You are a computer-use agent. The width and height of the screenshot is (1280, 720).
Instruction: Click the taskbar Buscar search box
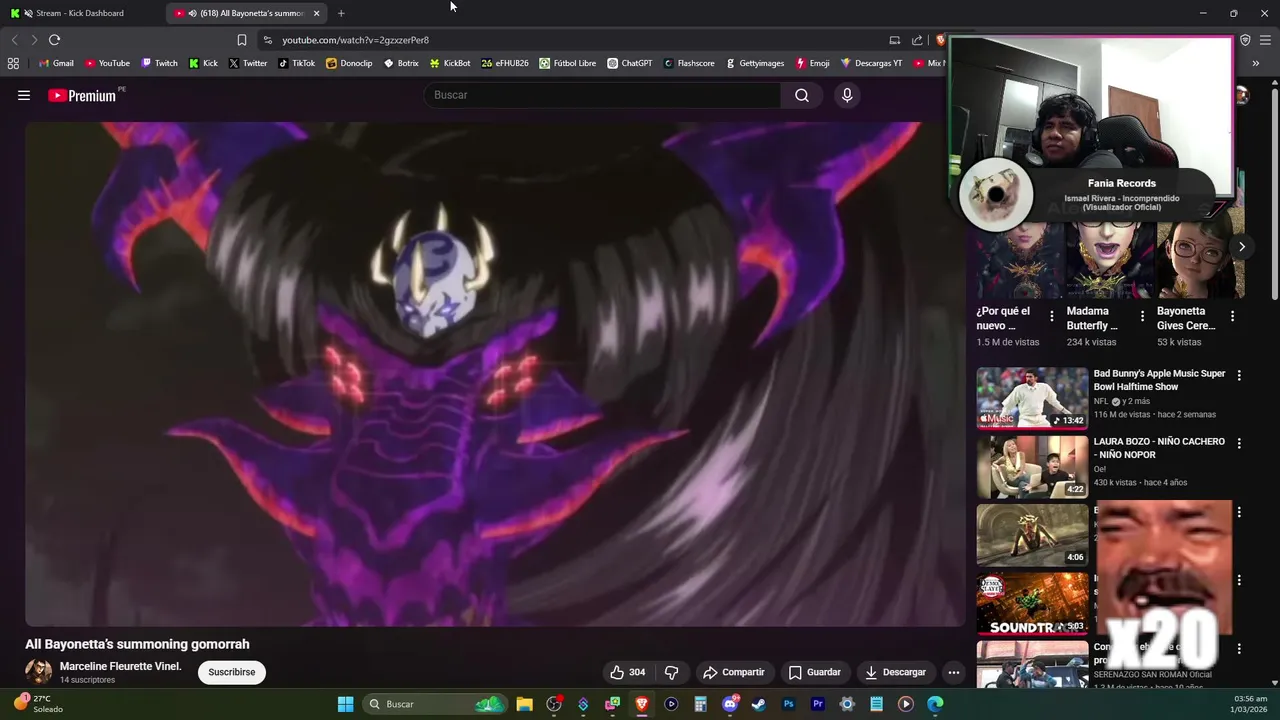click(434, 704)
